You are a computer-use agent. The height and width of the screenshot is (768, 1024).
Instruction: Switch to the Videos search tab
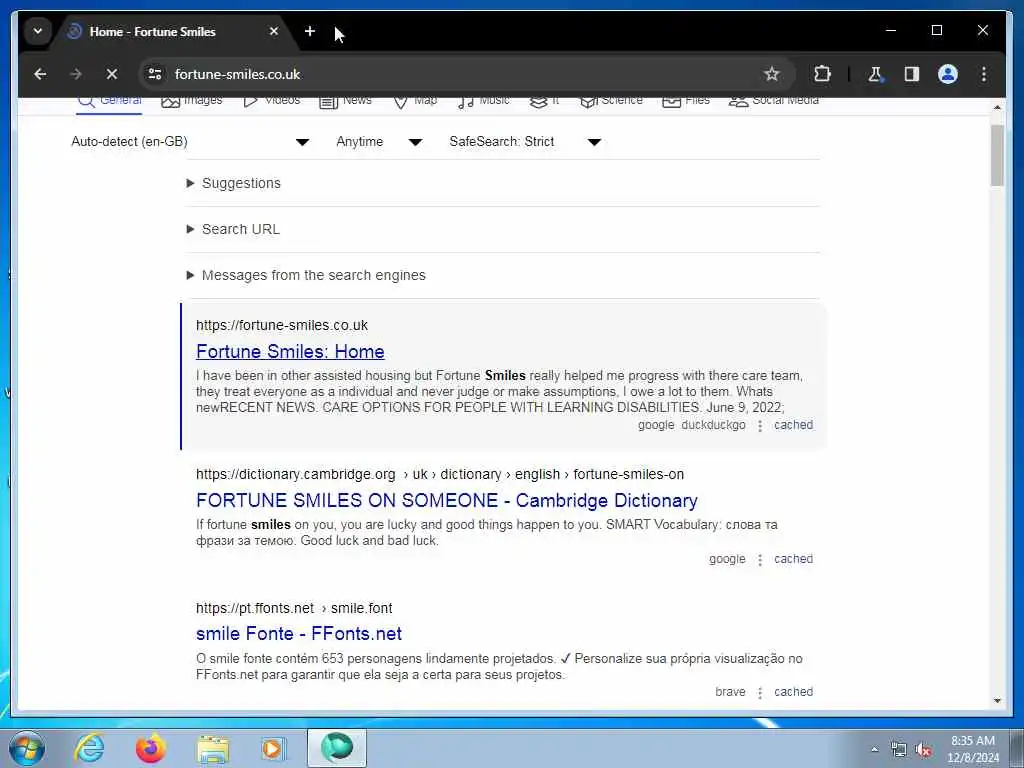pos(272,101)
